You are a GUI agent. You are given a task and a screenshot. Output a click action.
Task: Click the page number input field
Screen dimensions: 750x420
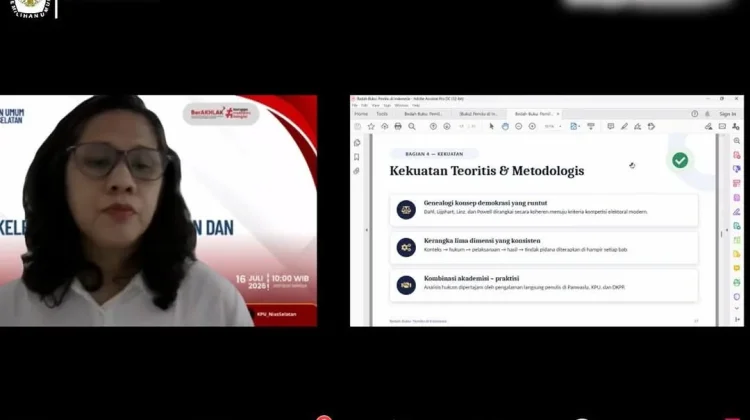(x=462, y=126)
